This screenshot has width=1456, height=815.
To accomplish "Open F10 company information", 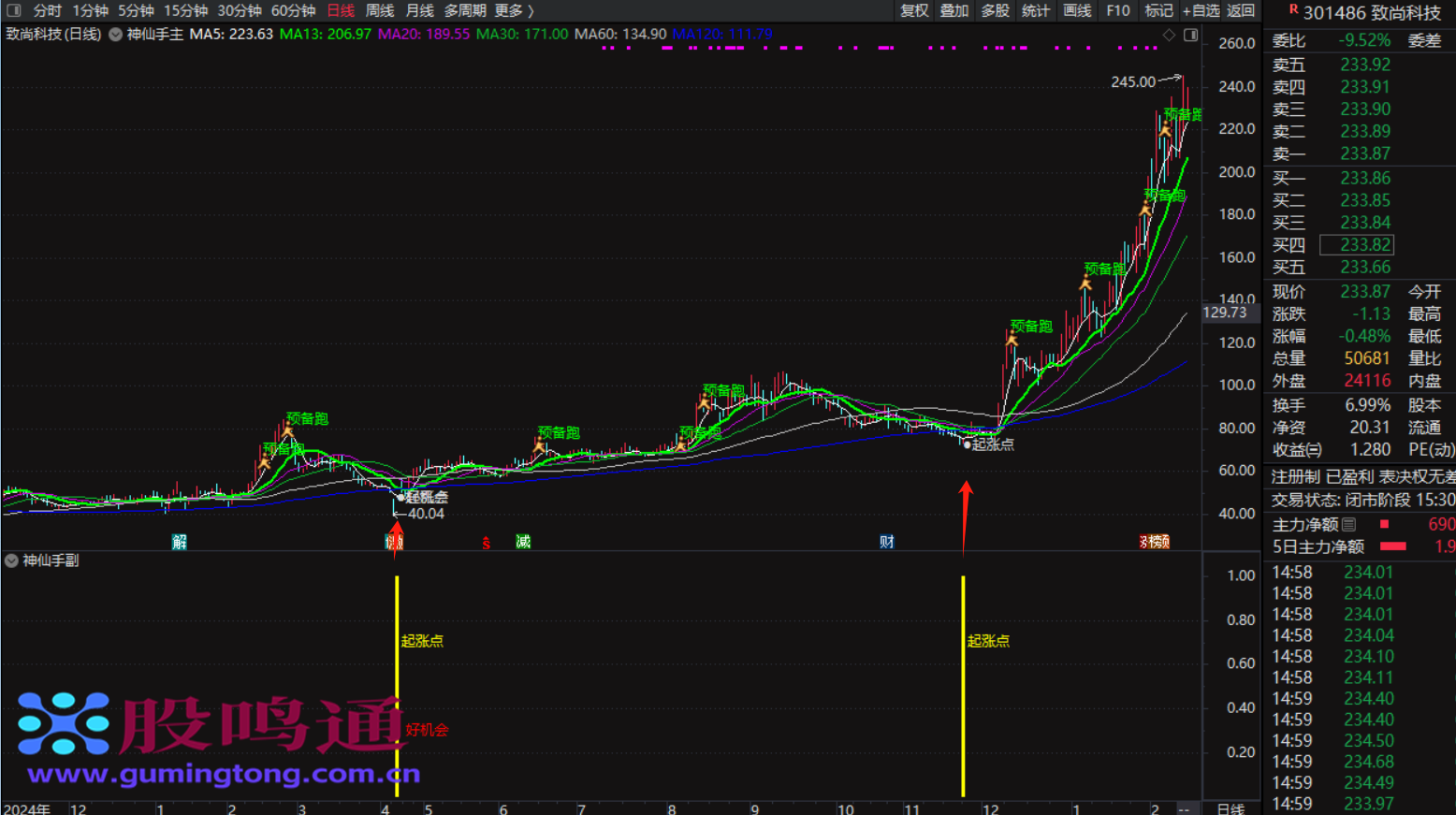I will (x=1117, y=10).
